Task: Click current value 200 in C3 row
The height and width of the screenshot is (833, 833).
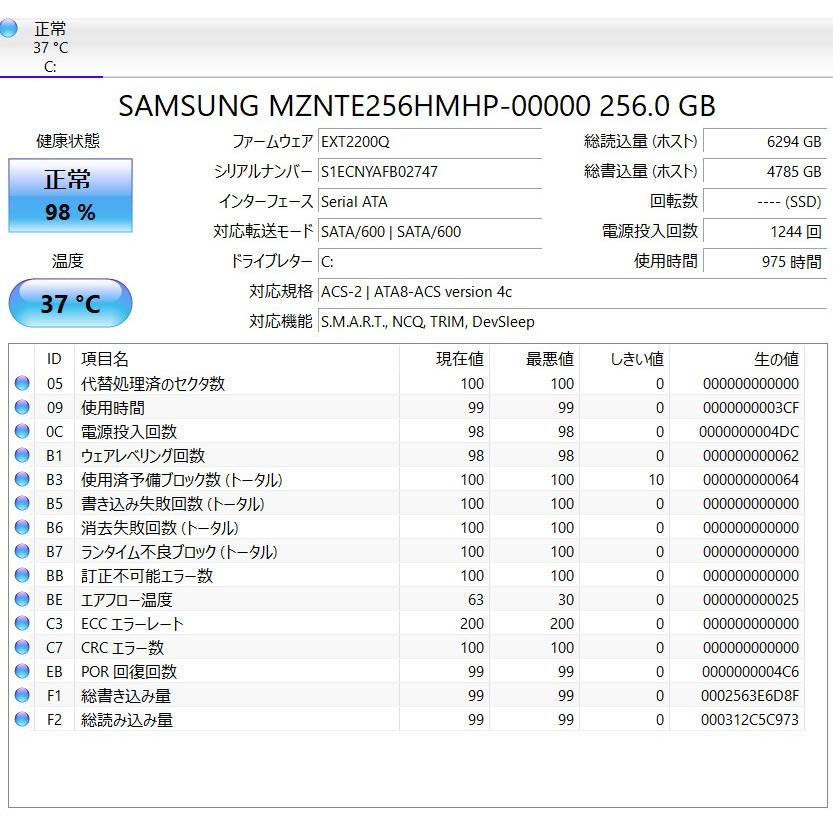Action: 472,624
